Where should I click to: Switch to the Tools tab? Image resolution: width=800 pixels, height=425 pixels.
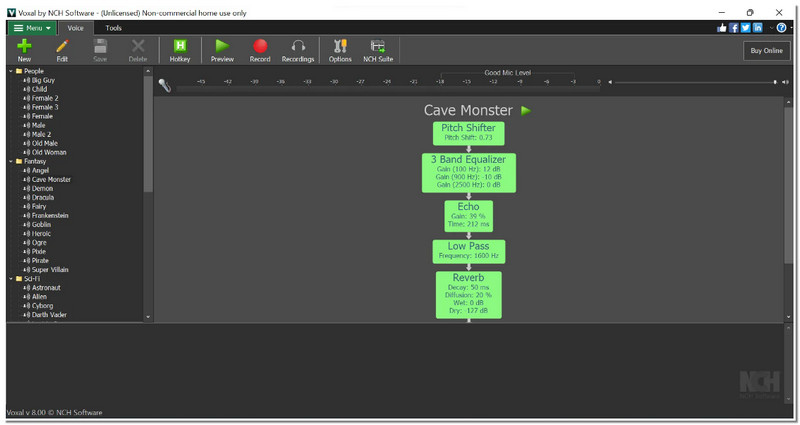113,28
